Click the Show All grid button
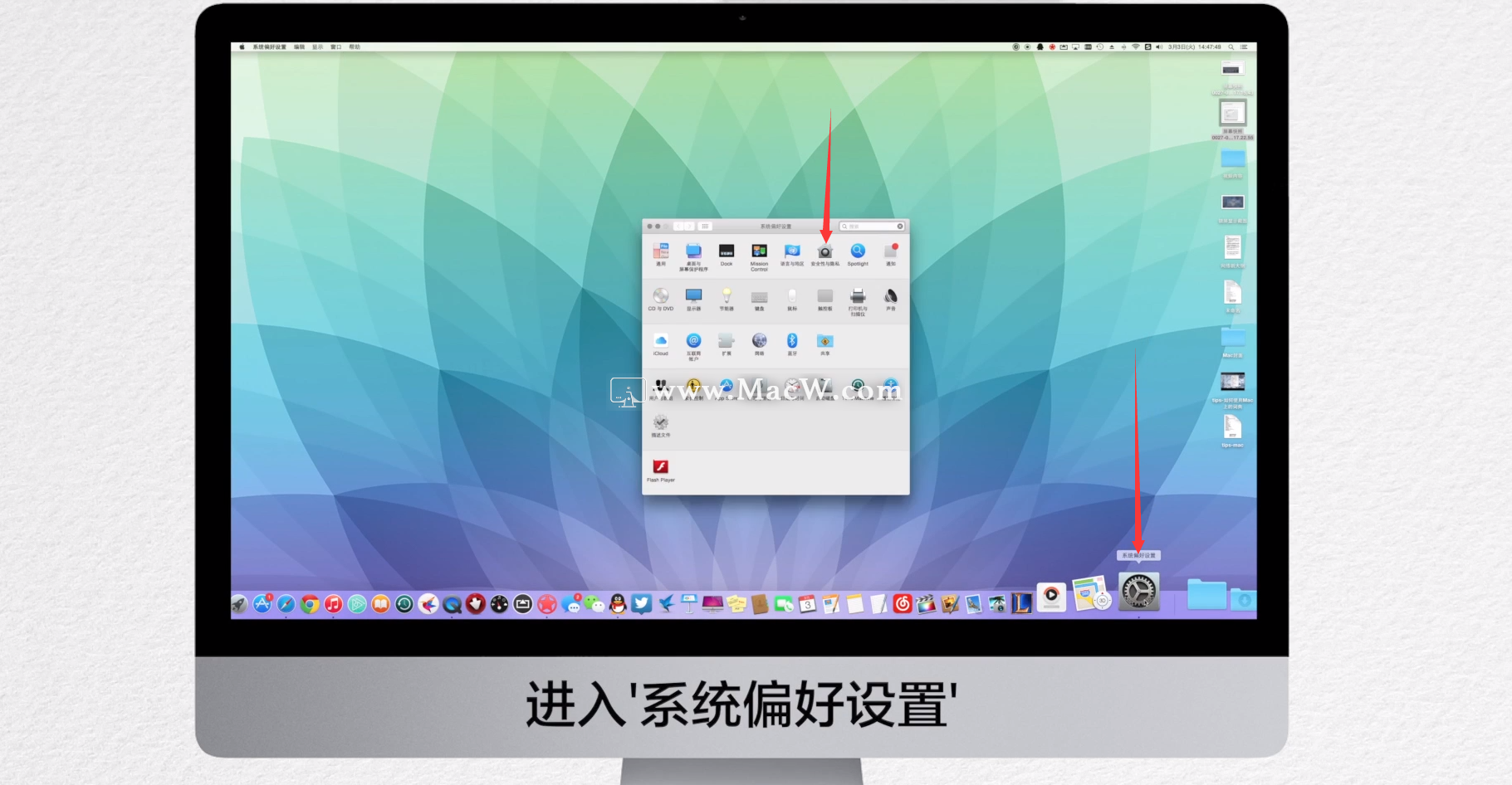The height and width of the screenshot is (785, 1512). [x=705, y=226]
